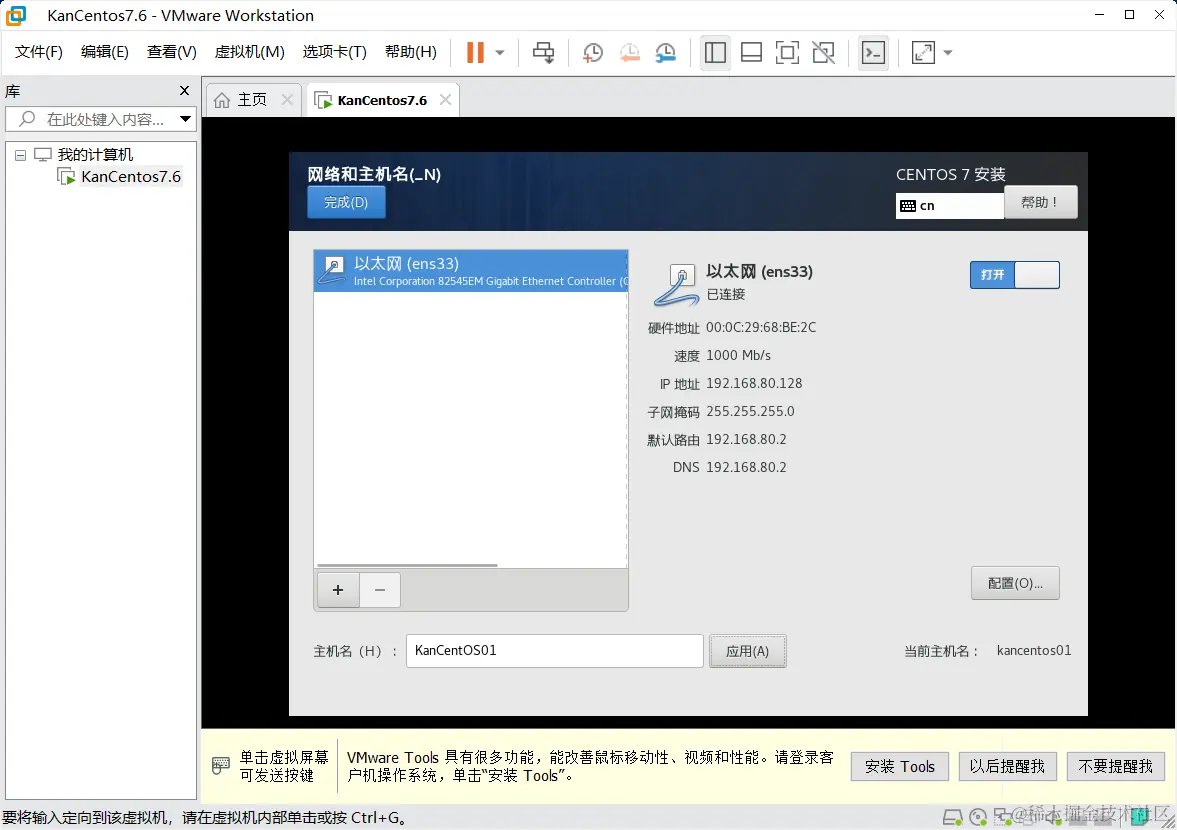This screenshot has height=830, width=1177.
Task: Click inside the 主机名 input field
Action: click(x=554, y=651)
